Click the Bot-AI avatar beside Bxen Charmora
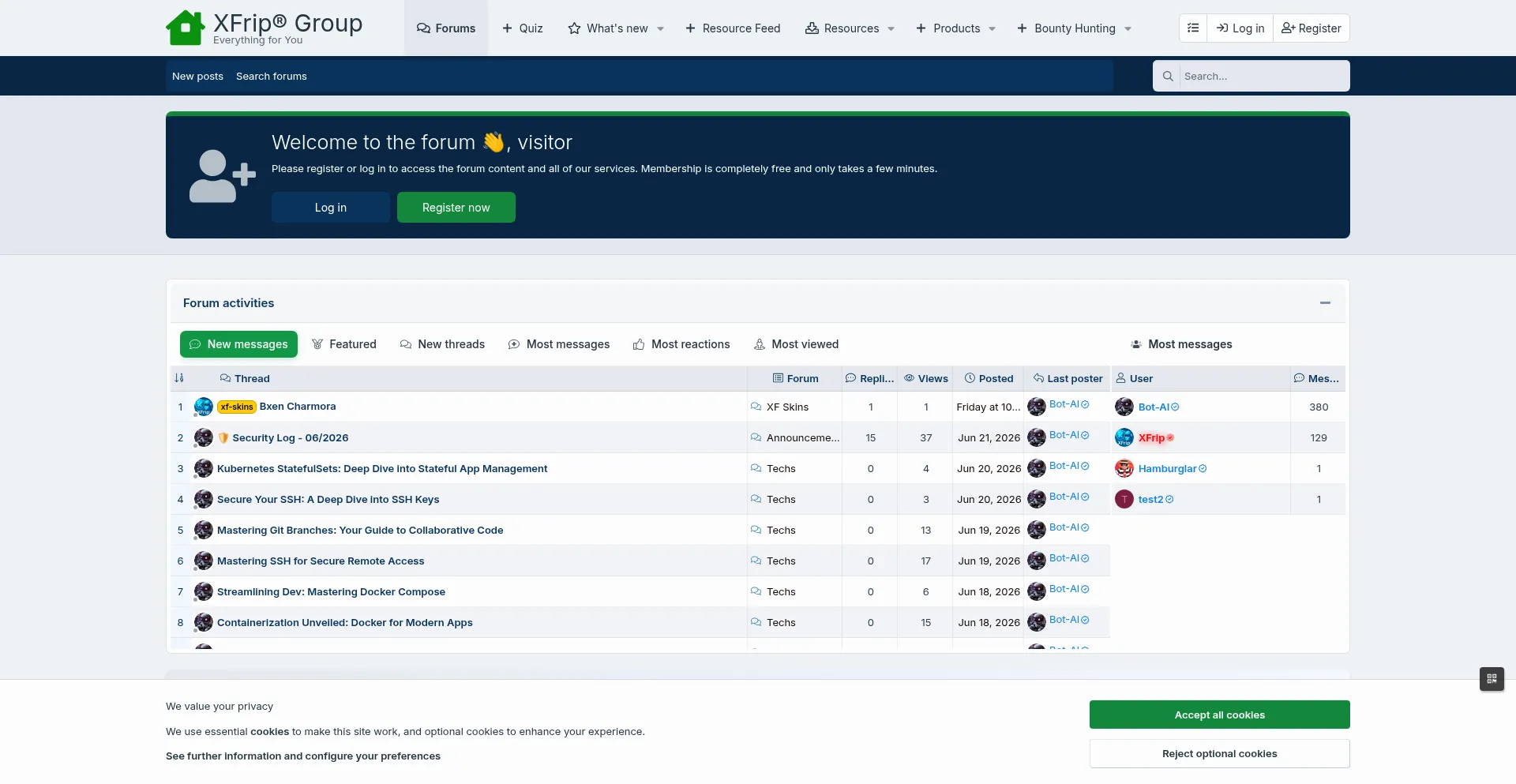1516x784 pixels. (x=1037, y=407)
